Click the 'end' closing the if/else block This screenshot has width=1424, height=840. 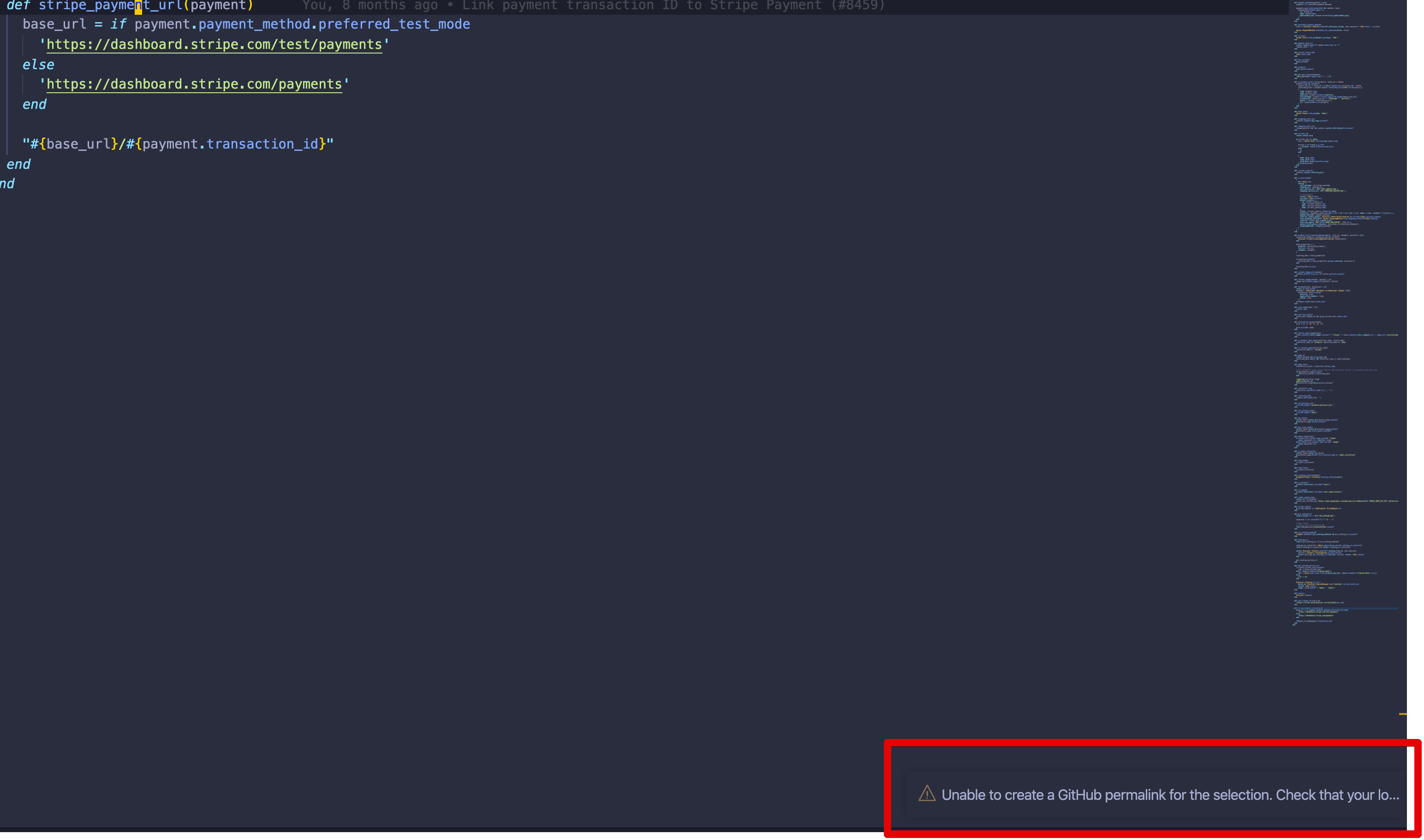tap(34, 104)
